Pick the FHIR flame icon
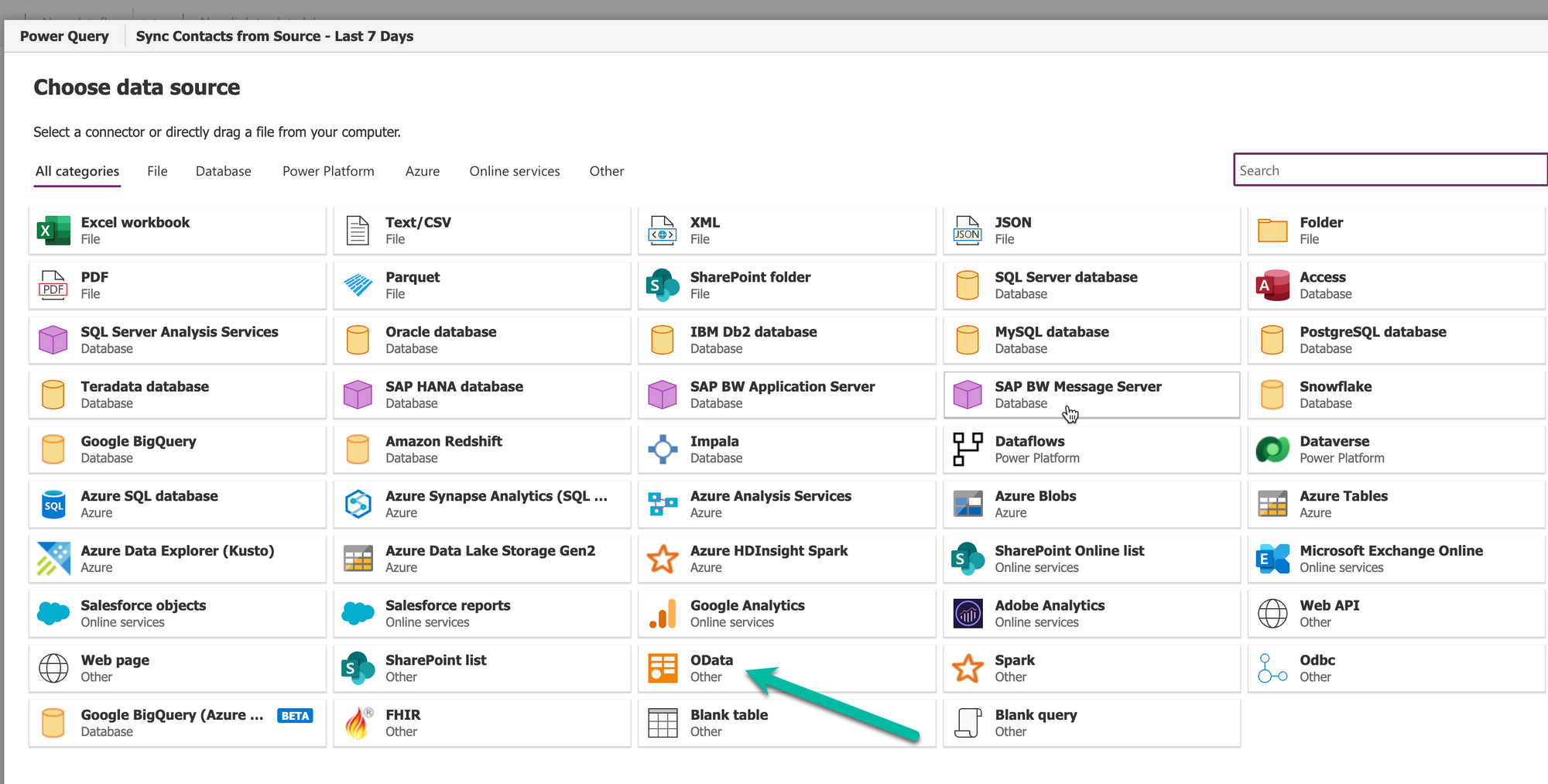The width and height of the screenshot is (1548, 784). (x=358, y=724)
